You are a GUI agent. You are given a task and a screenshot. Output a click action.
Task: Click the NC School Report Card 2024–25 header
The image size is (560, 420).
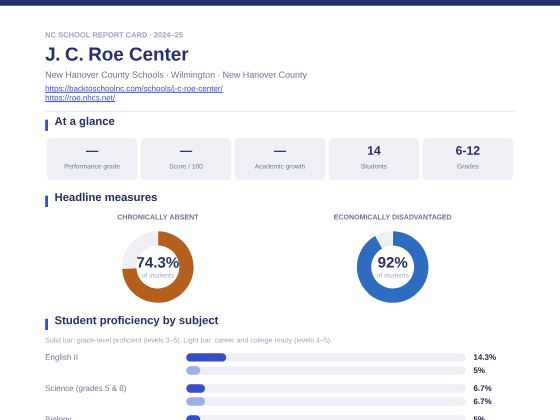[114, 35]
